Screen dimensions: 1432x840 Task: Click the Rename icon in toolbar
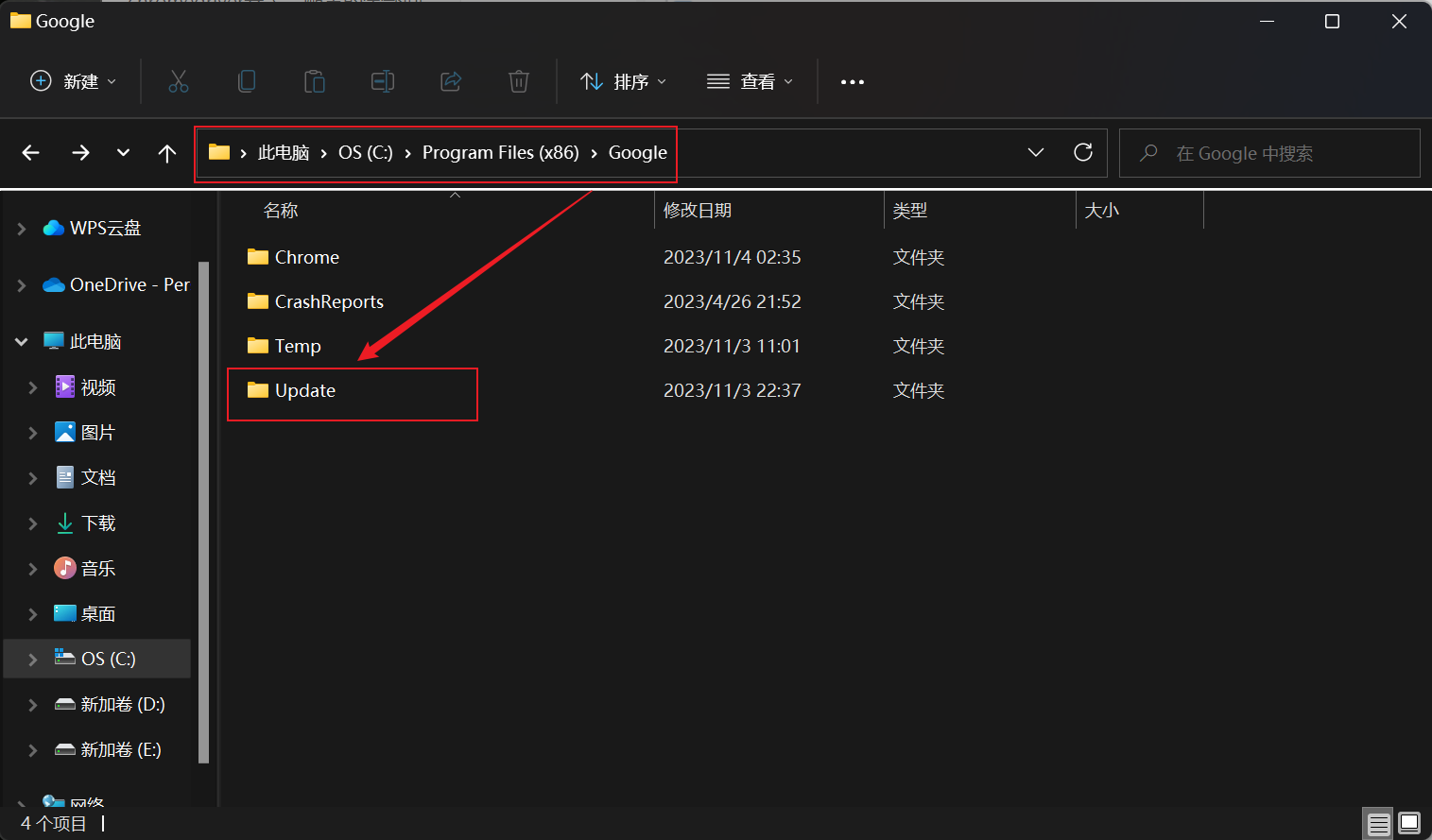tap(383, 82)
